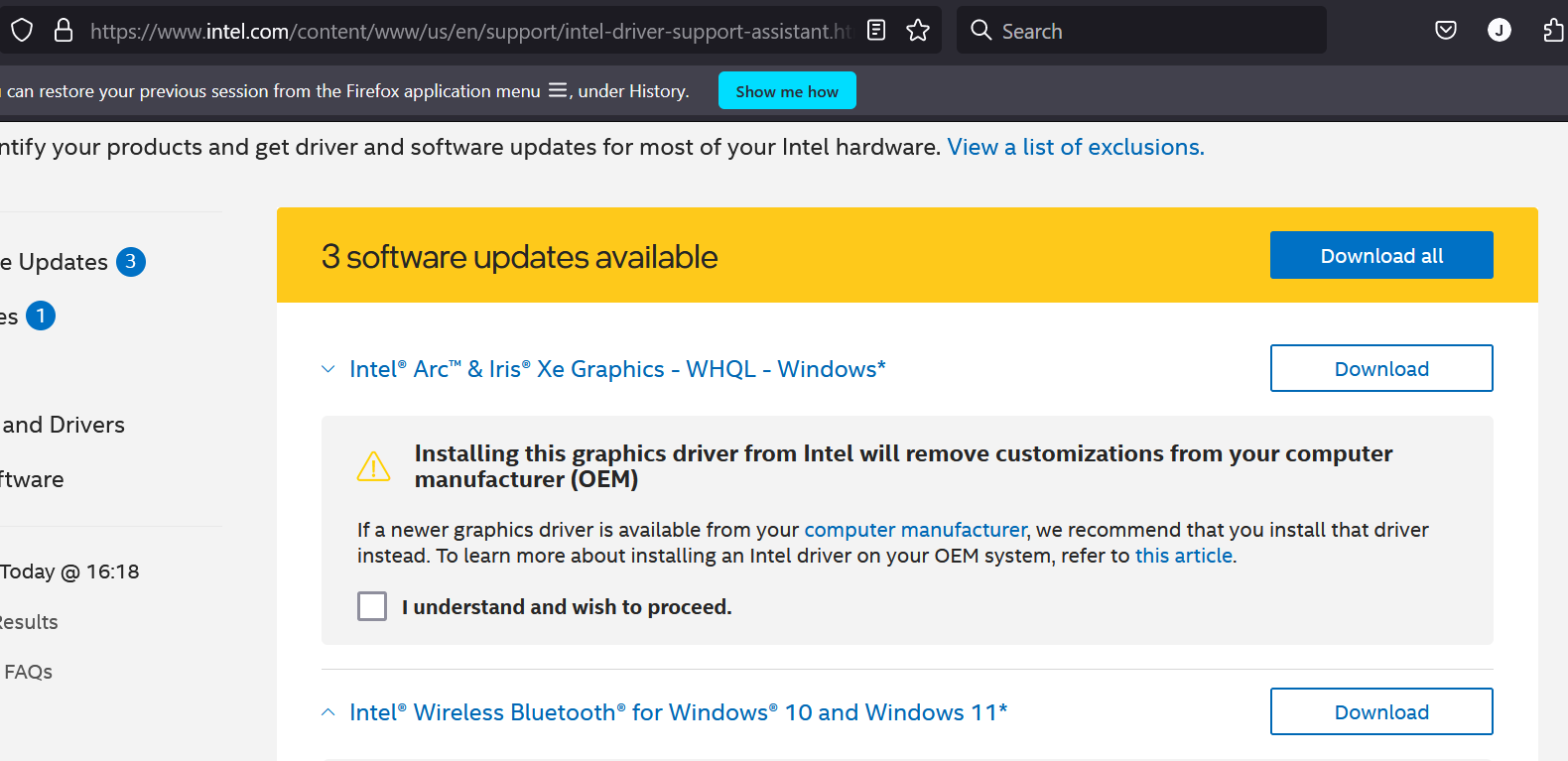Click the Show me how button

(787, 90)
